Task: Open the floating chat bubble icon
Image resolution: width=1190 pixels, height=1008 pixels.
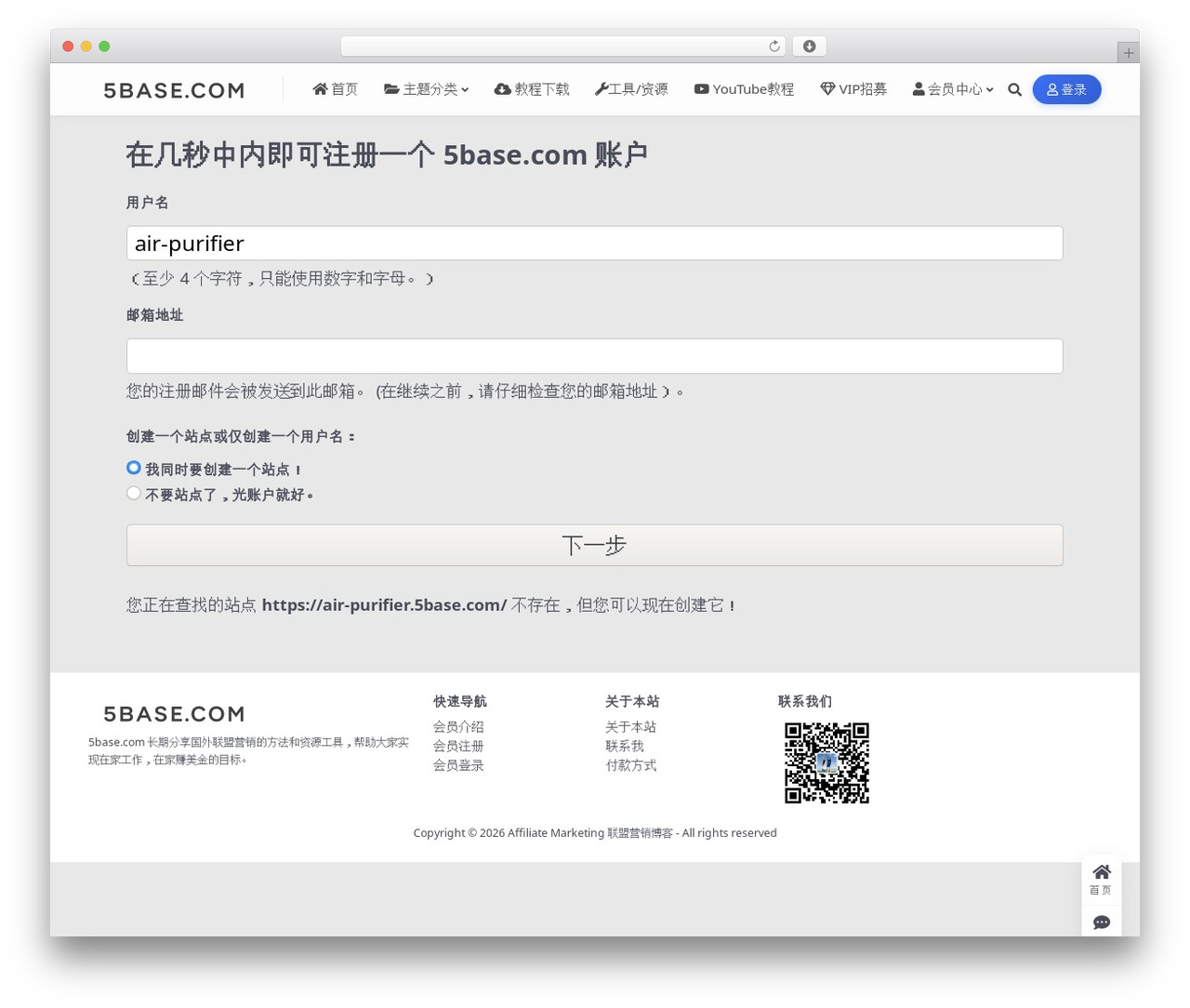Action: point(1102,922)
